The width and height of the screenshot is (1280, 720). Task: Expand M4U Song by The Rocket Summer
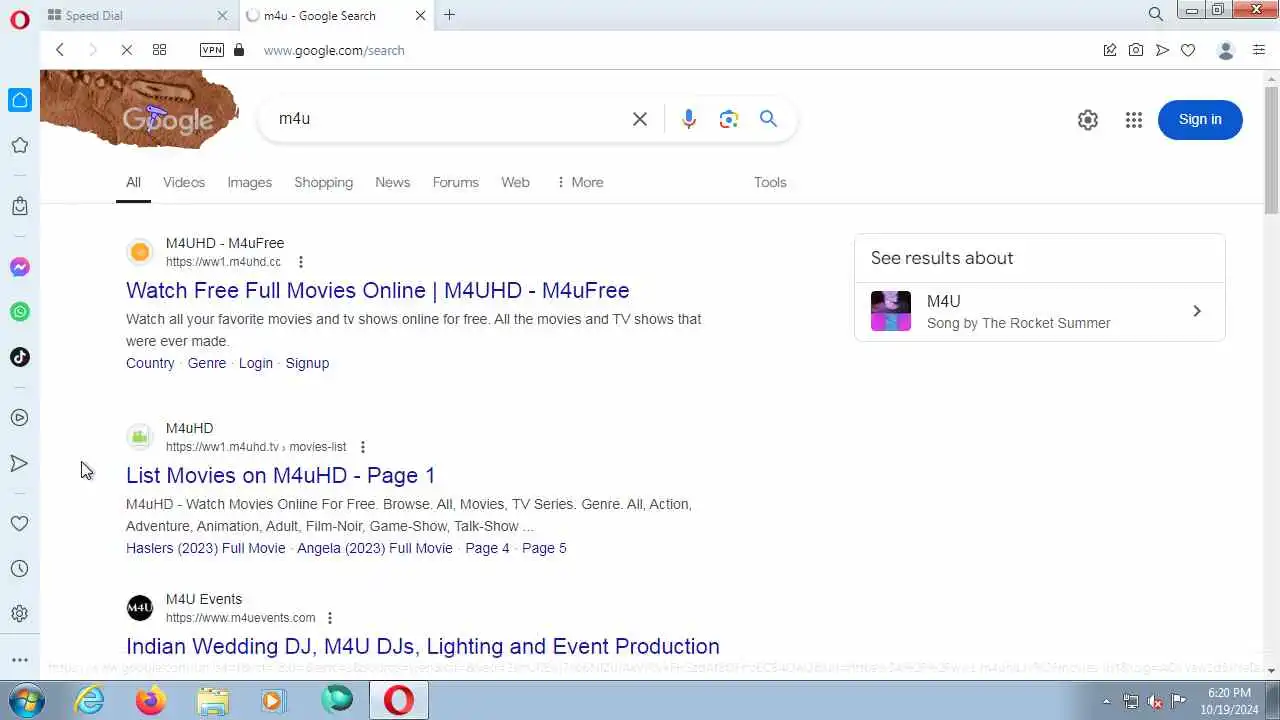point(1040,311)
